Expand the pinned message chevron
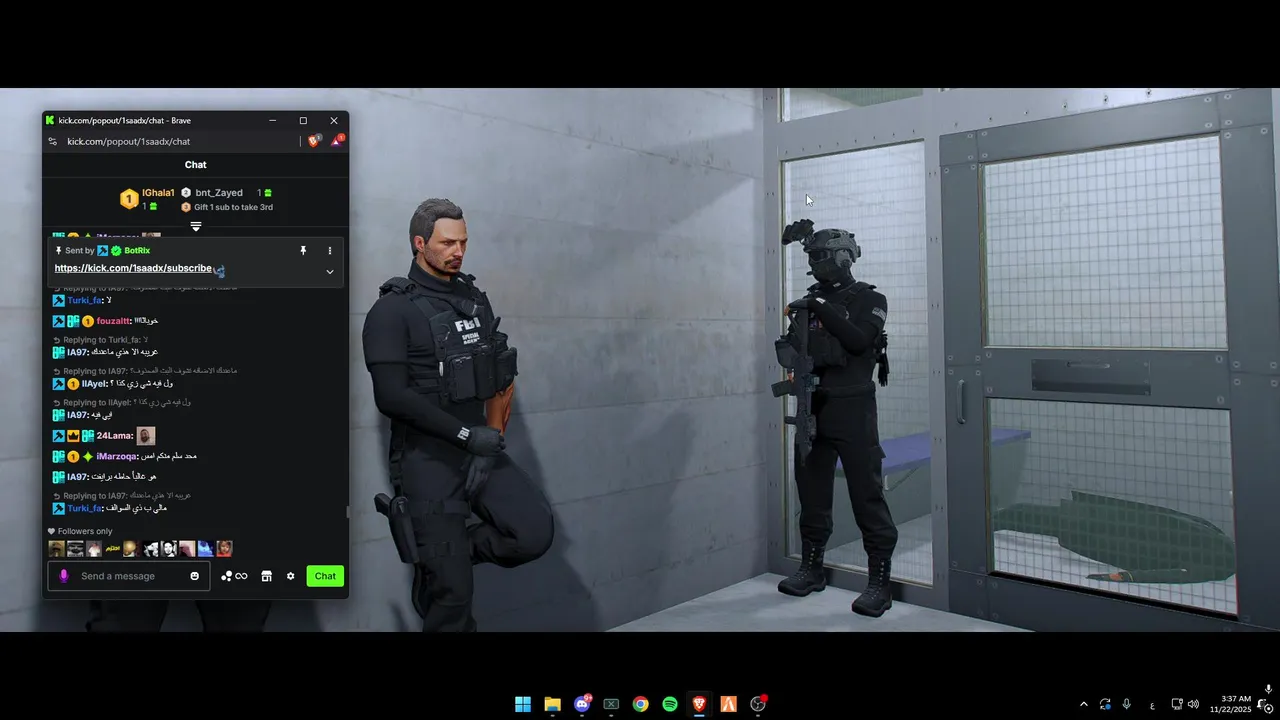 point(330,271)
